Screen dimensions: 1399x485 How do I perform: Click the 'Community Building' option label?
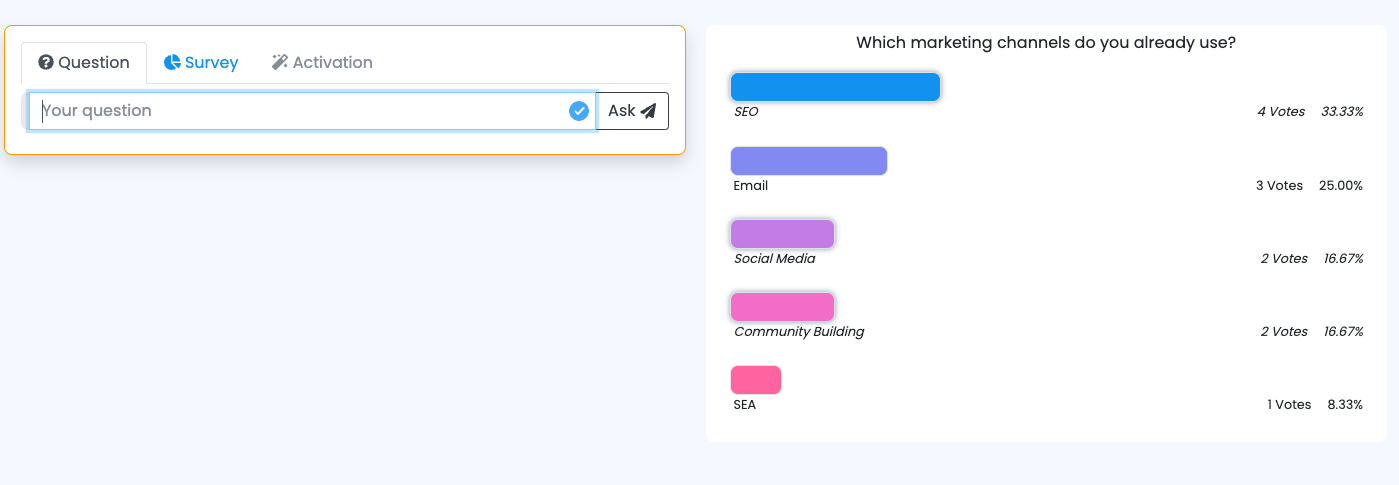pos(799,331)
